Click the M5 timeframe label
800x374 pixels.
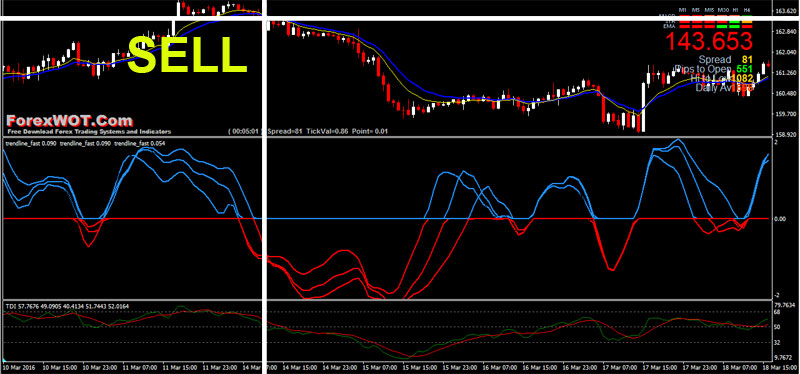tap(695, 10)
